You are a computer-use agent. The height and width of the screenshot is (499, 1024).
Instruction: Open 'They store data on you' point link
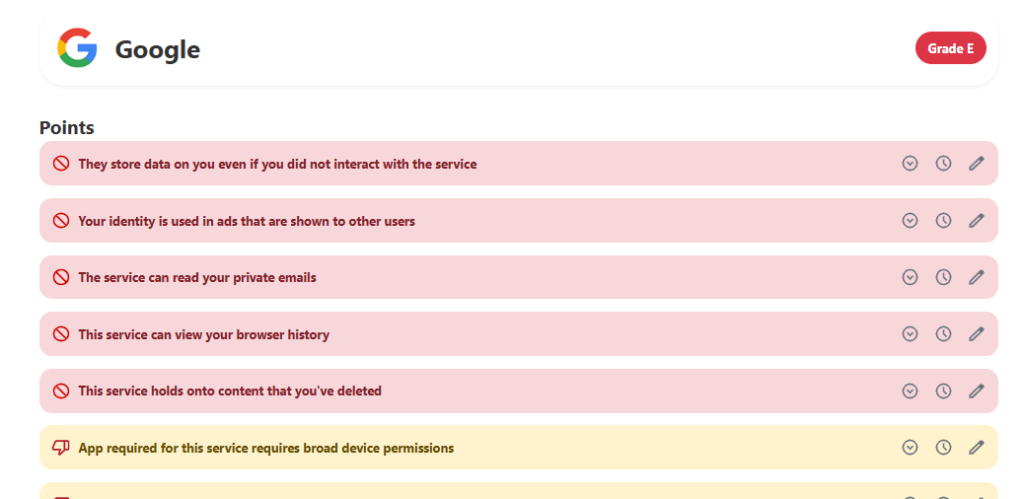277,164
